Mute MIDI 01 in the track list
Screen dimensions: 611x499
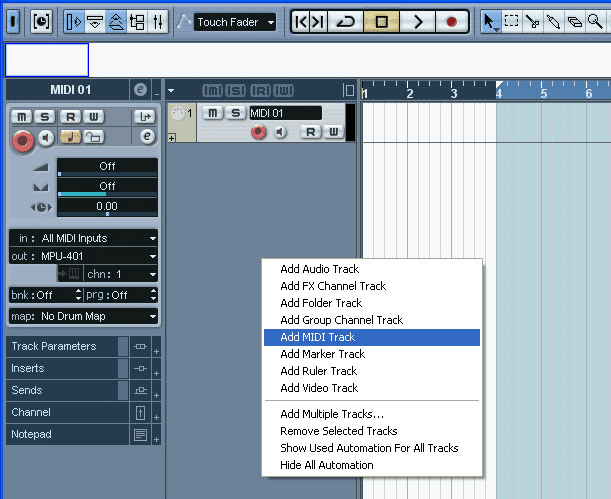[x=212, y=113]
